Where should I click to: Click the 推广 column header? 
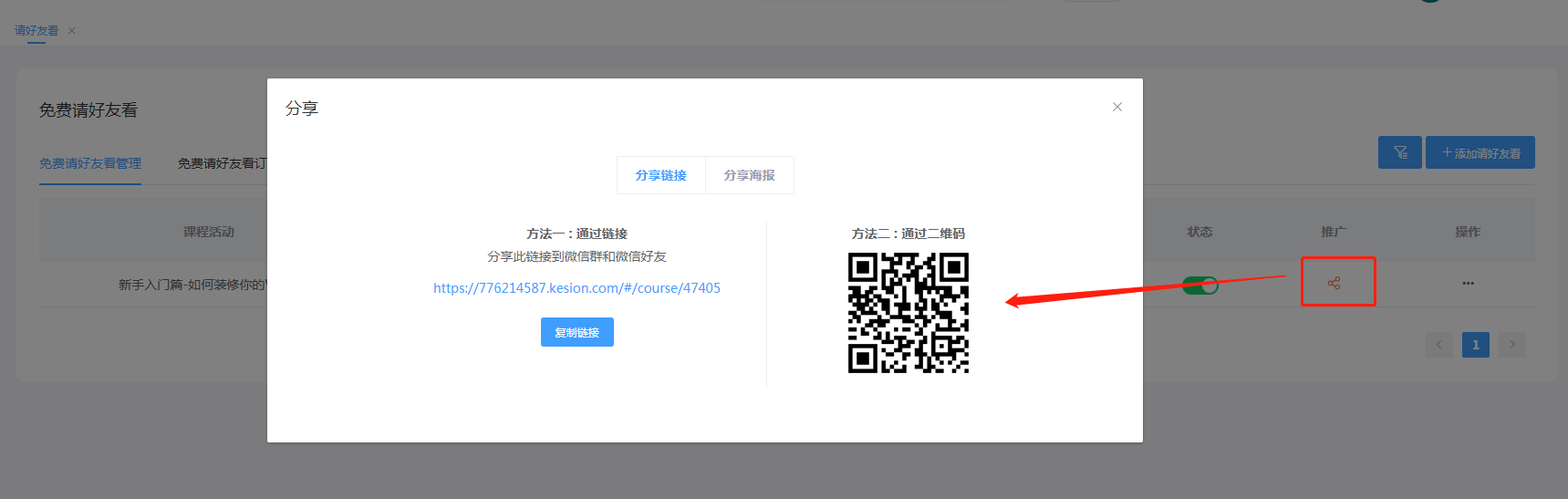1334,232
